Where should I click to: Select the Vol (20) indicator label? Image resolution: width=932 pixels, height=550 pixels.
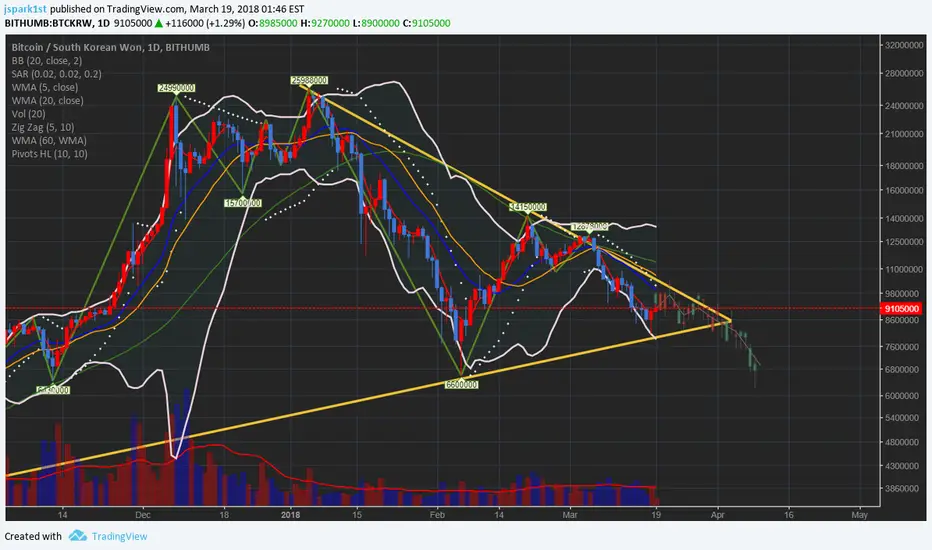[x=29, y=114]
